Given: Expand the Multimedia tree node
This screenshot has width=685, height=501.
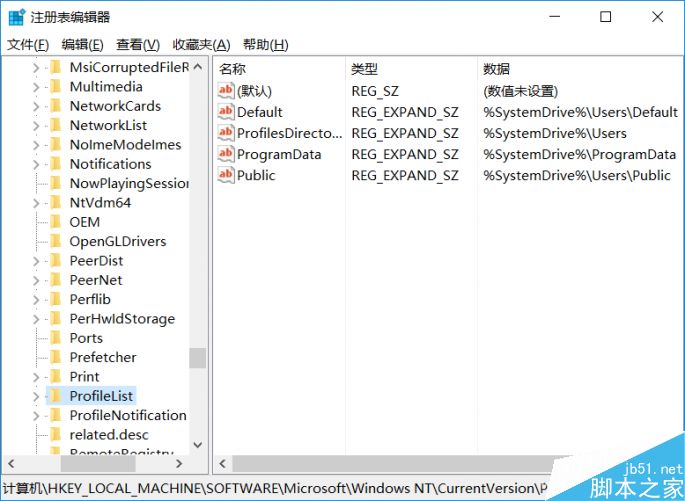Looking at the screenshot, I should coord(36,87).
